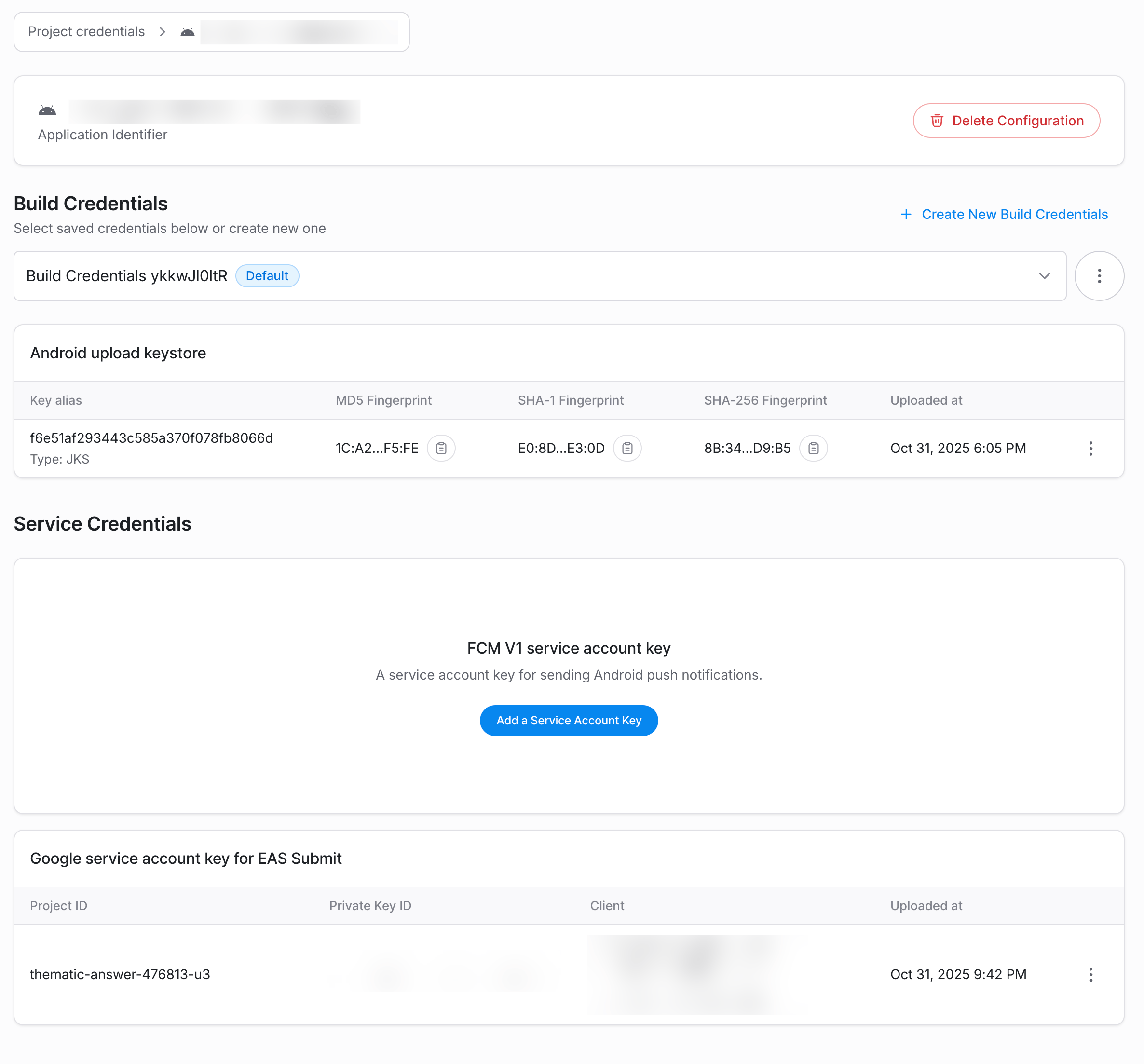
Task: Click the Uploaded at column header in Android upload keystore
Action: click(926, 400)
